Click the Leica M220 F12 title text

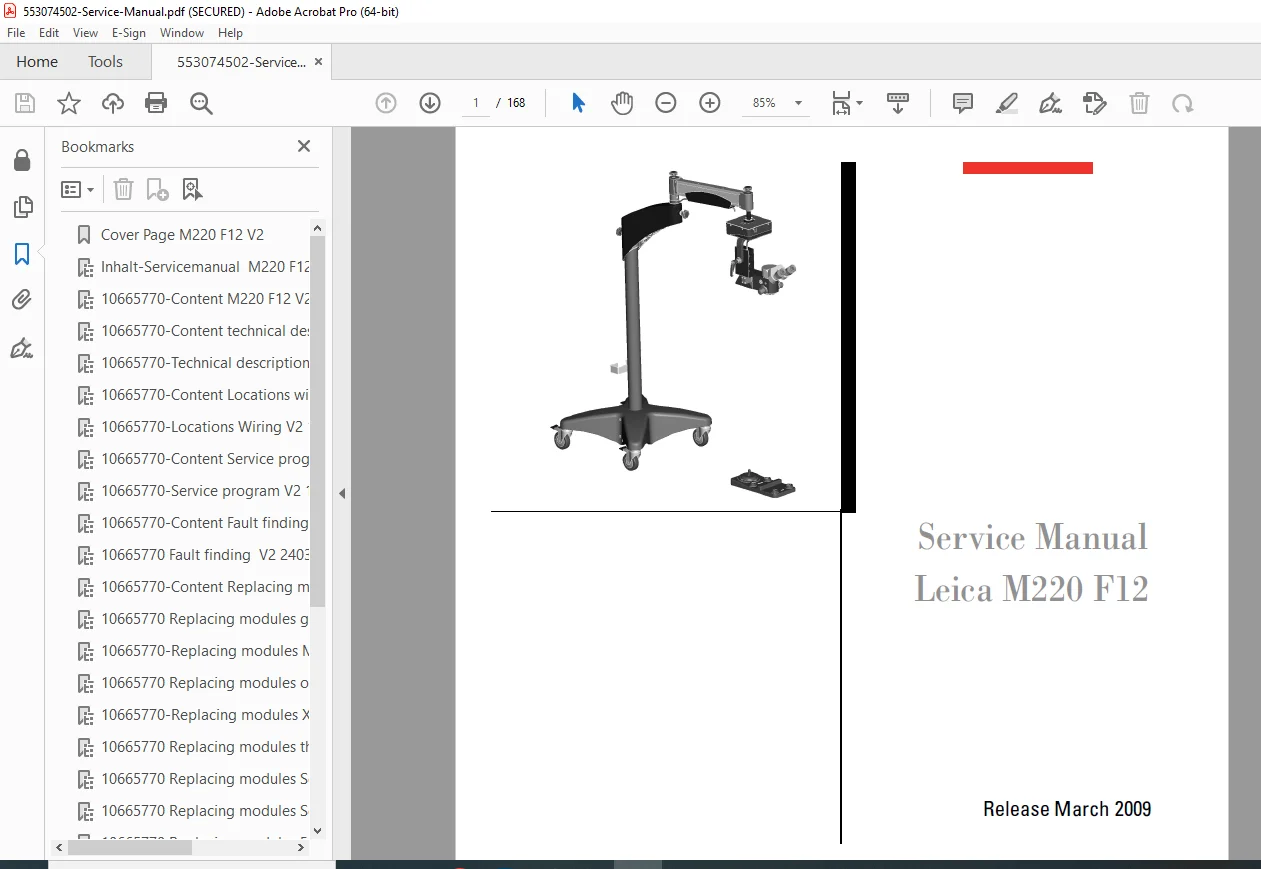pyautogui.click(x=1031, y=588)
